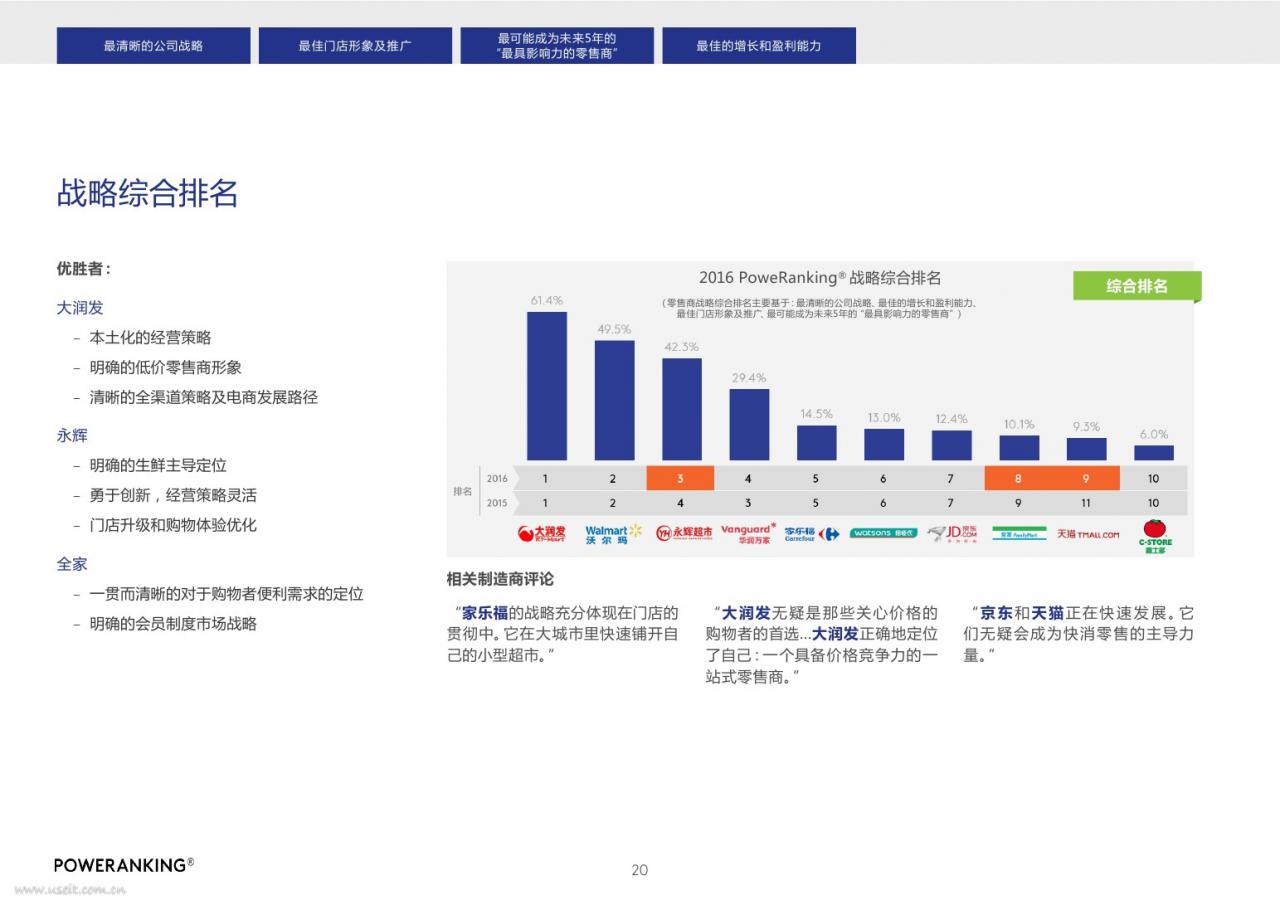
Task: Click 一贯而清晰的对于购物者便利需求的定位 bullet
Action: pyautogui.click(x=226, y=594)
